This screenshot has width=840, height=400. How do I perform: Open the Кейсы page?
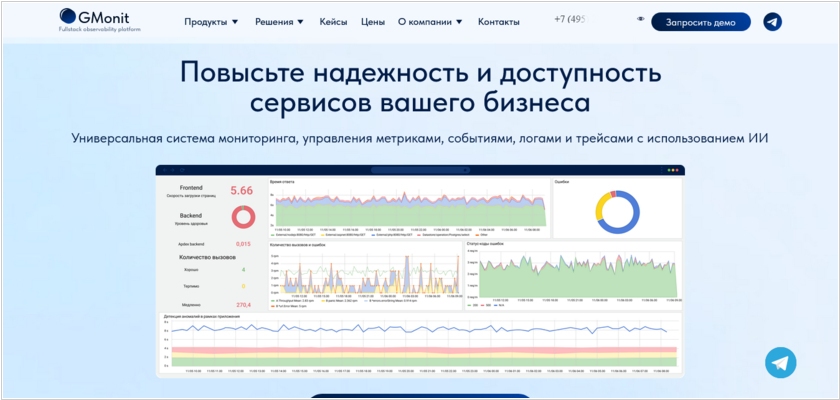333,22
